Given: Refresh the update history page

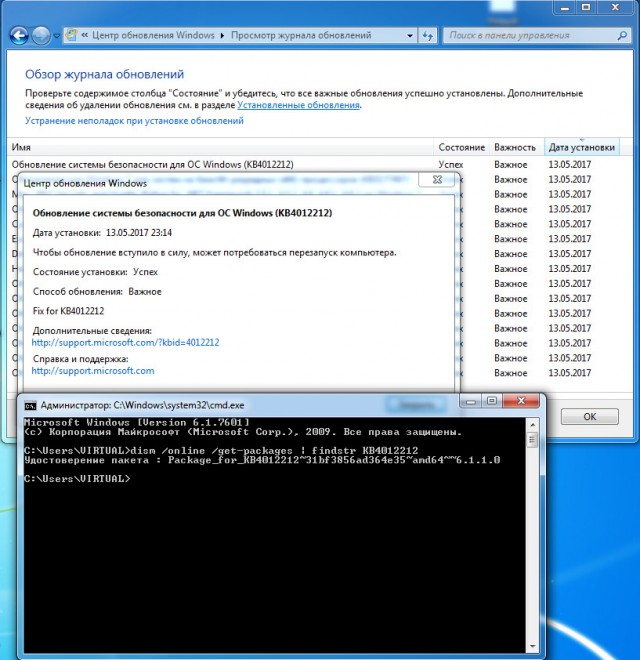Looking at the screenshot, I should point(428,36).
